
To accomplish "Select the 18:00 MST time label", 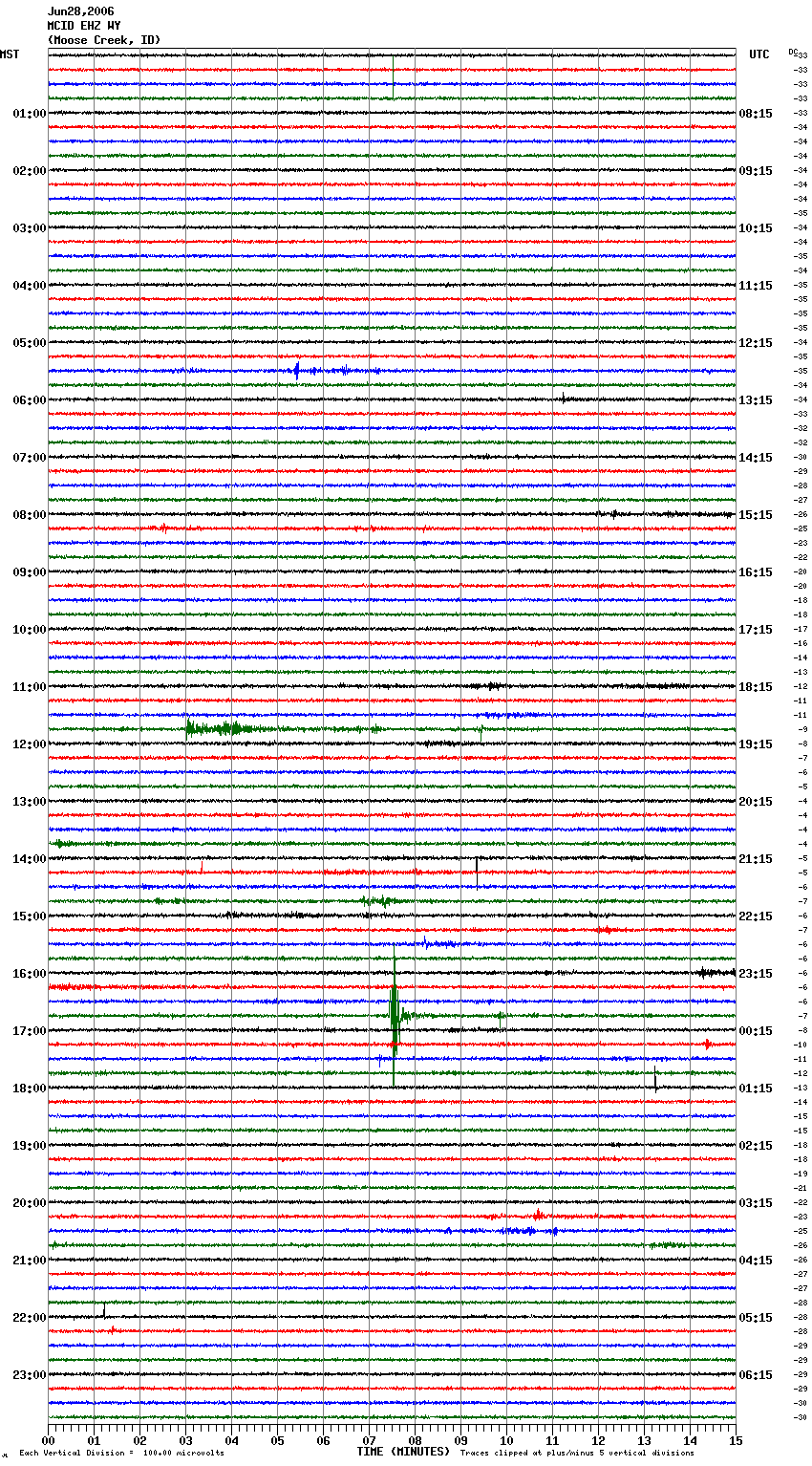I will pos(30,1089).
